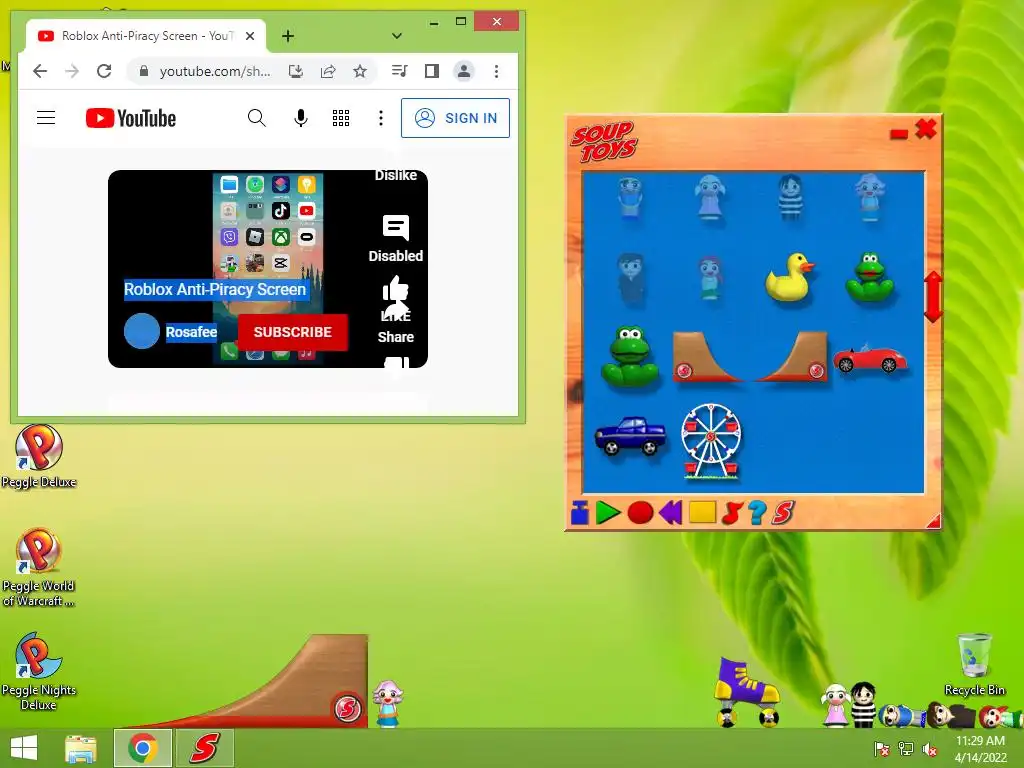Click the blue weight icon in Soup Toys toolbar
This screenshot has width=1024, height=768.
point(579,513)
